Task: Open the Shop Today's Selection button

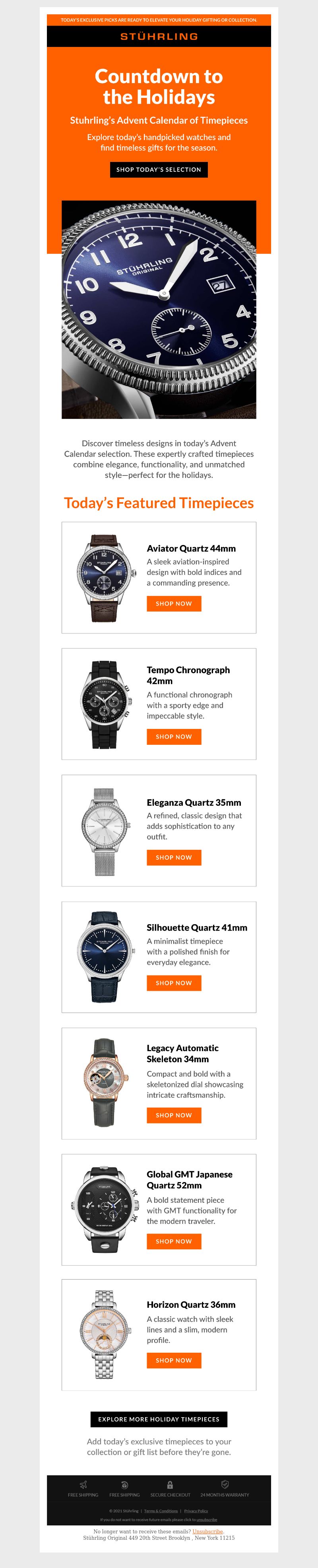Action: pyautogui.click(x=159, y=169)
